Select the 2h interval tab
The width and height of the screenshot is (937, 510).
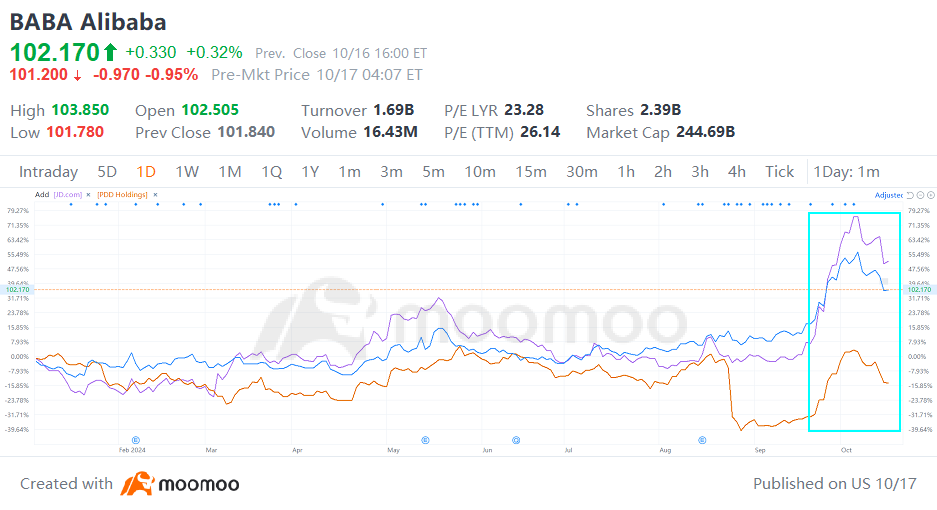pos(663,172)
